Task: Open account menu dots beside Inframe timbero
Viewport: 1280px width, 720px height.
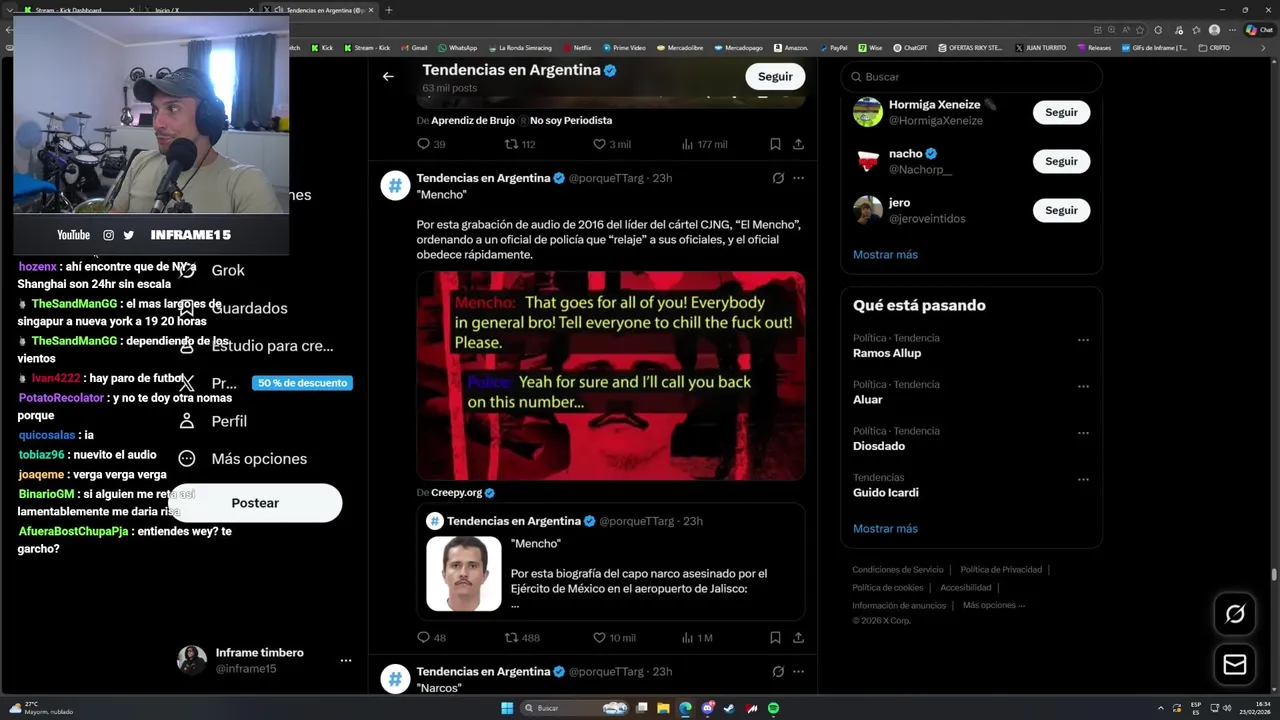Action: (346, 661)
